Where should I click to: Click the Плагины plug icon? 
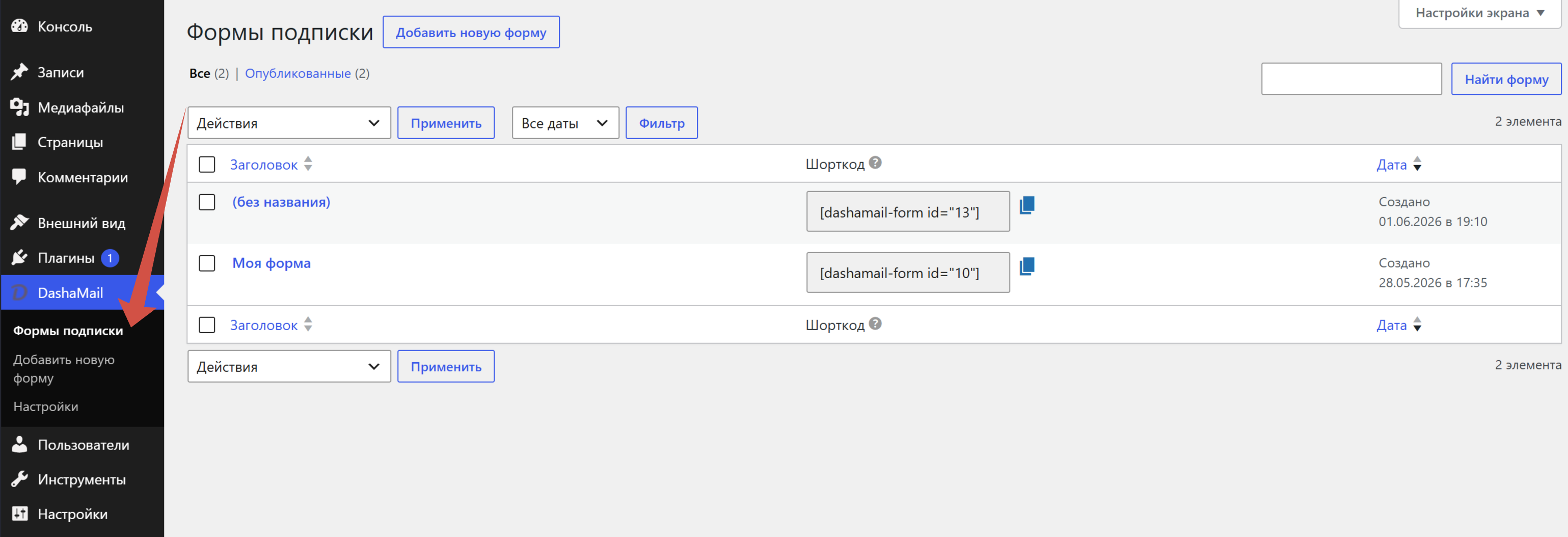coord(19,257)
